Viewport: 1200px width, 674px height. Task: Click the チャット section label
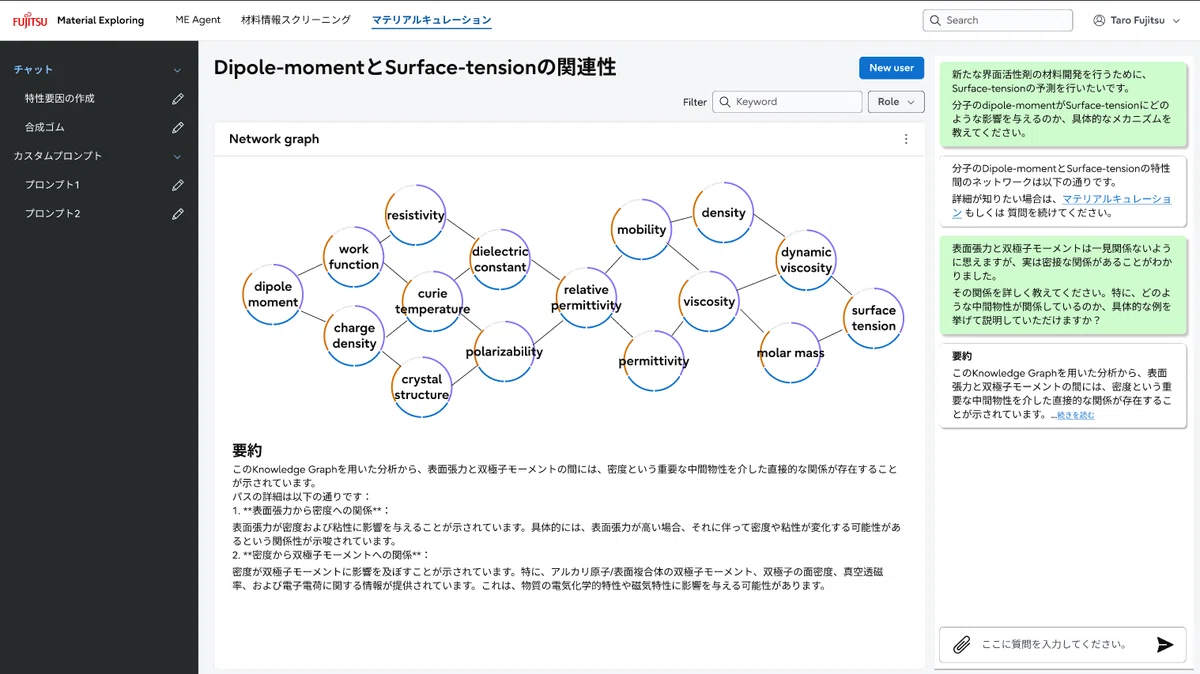coord(33,70)
